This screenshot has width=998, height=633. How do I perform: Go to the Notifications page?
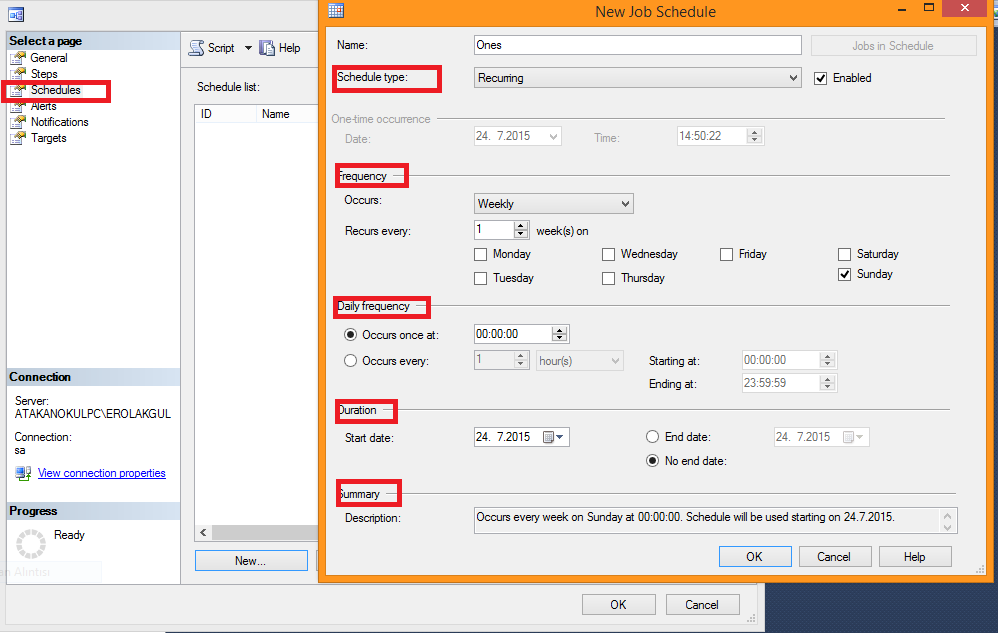(59, 122)
